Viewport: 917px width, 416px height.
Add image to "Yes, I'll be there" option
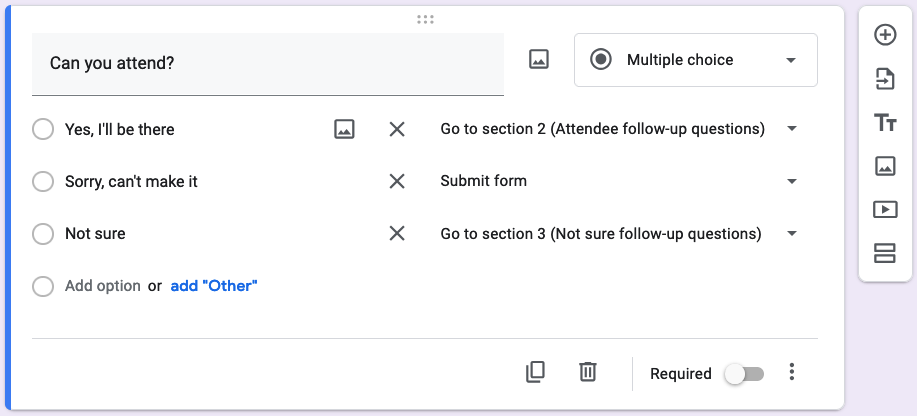pyautogui.click(x=344, y=129)
